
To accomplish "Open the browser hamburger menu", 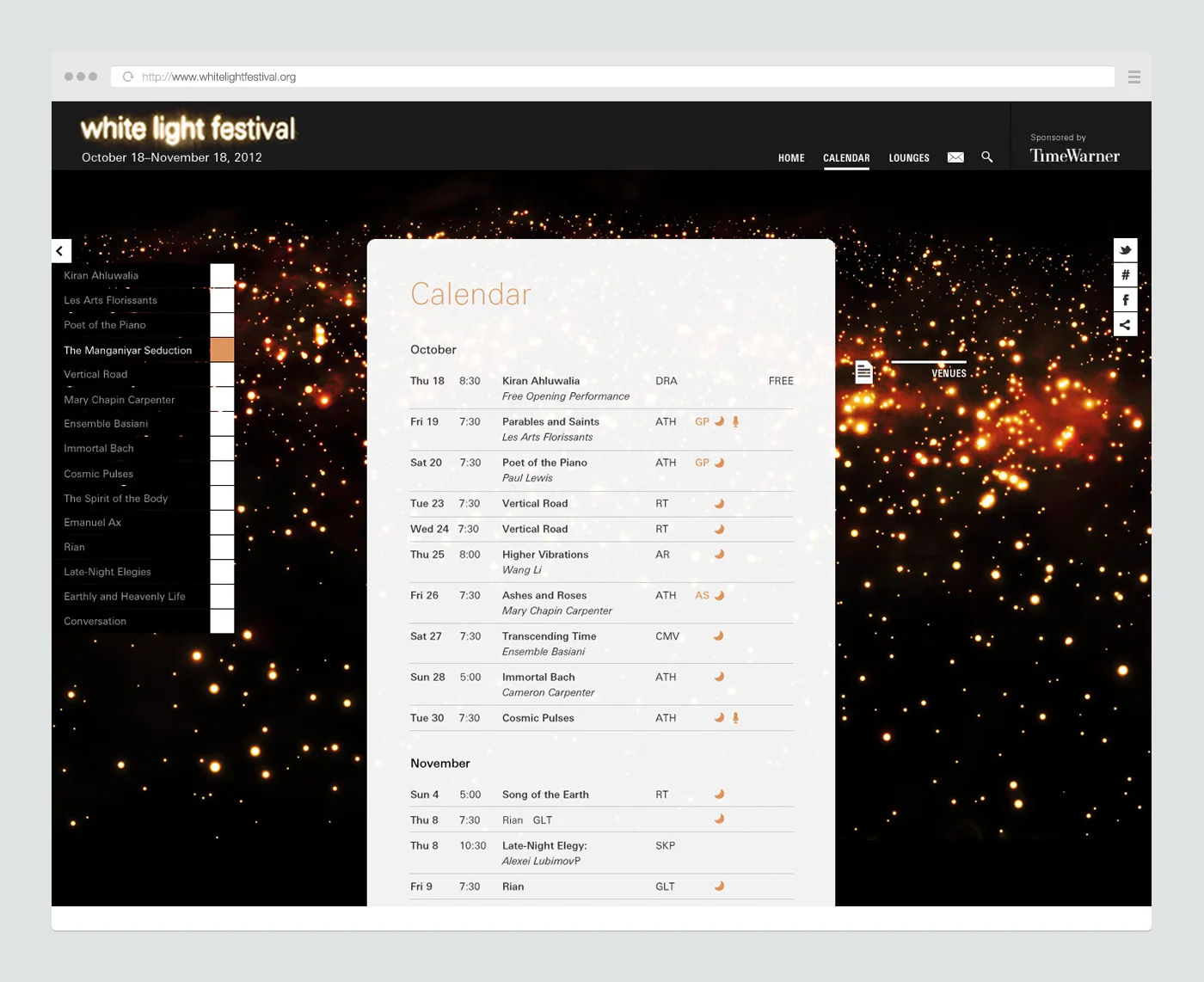I will coord(1133,76).
